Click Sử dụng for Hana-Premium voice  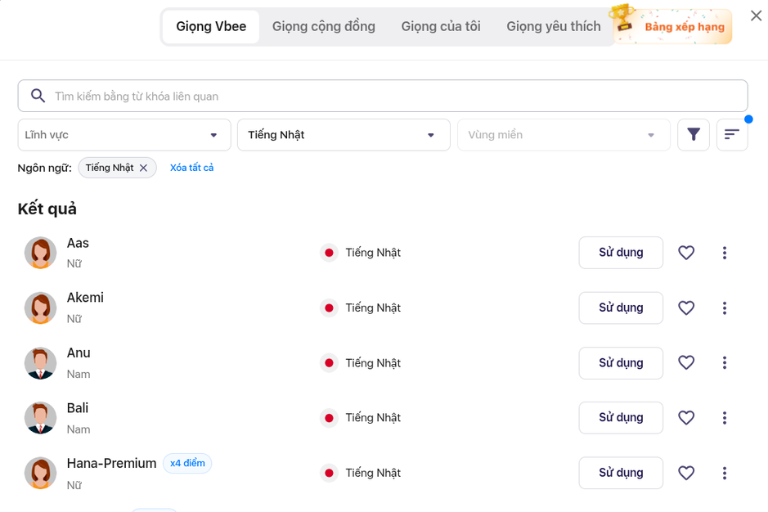pyautogui.click(x=621, y=473)
